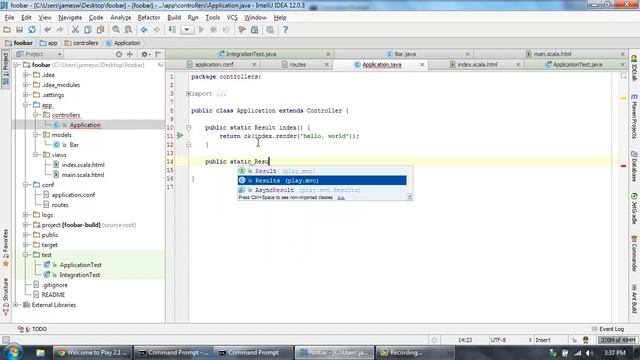Open the Maven Projects side panel
The image size is (640, 360).
(634, 116)
